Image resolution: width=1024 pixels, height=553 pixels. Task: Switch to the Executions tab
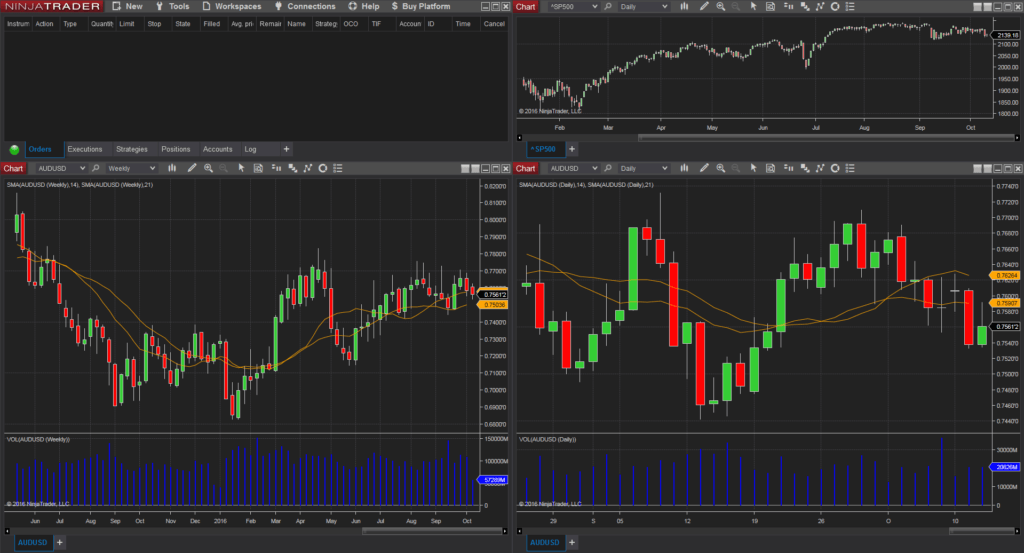pos(85,150)
